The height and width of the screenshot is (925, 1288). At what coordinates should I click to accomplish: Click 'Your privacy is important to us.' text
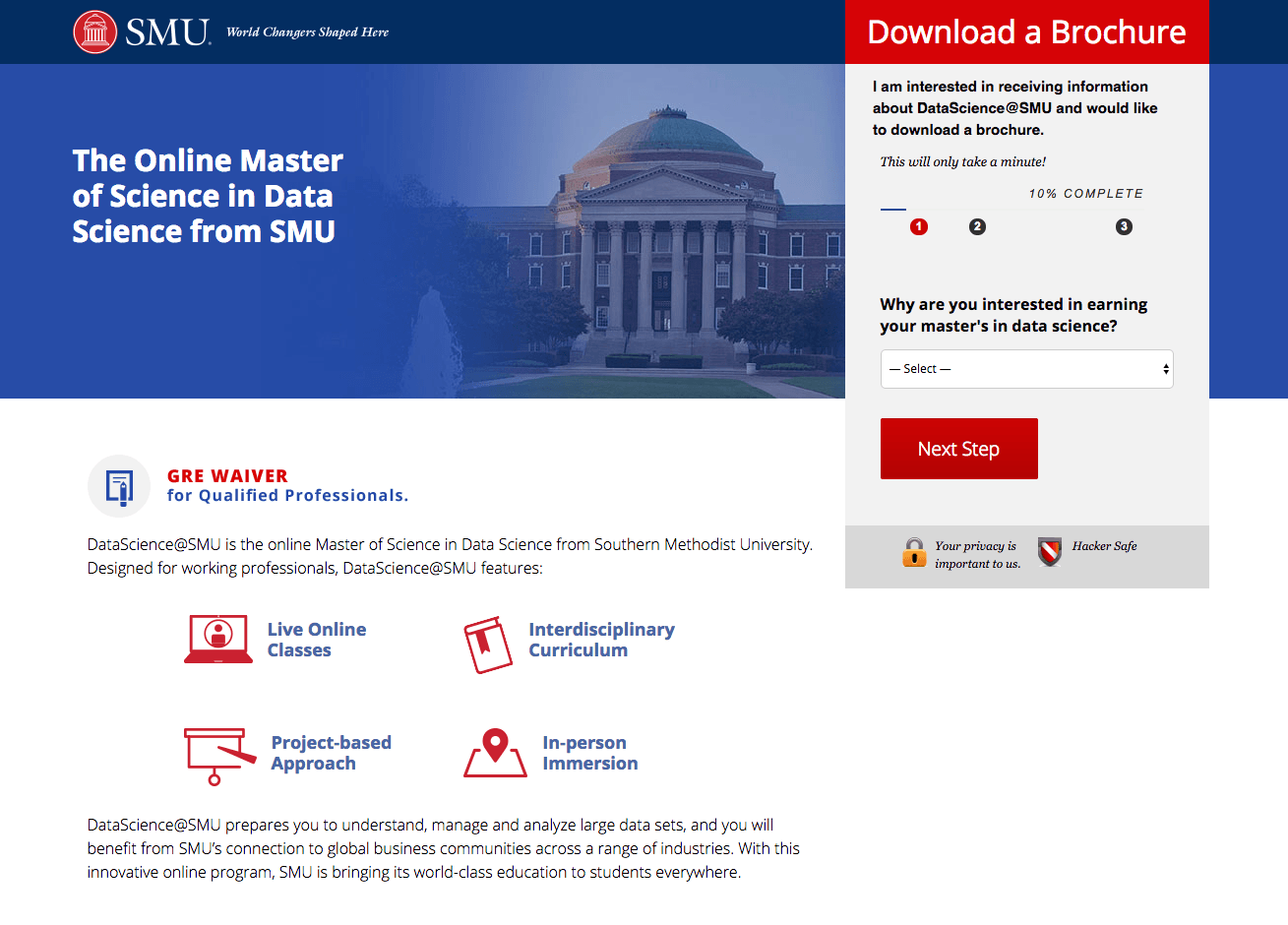[977, 555]
